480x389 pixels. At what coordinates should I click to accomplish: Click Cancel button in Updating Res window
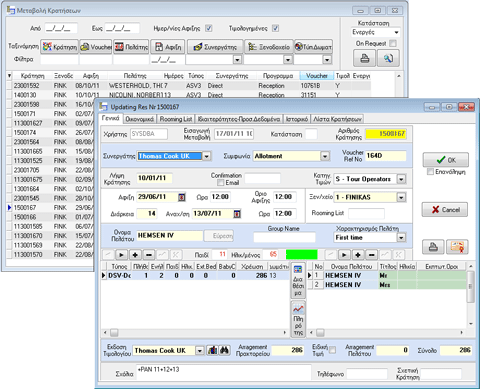tap(445, 210)
